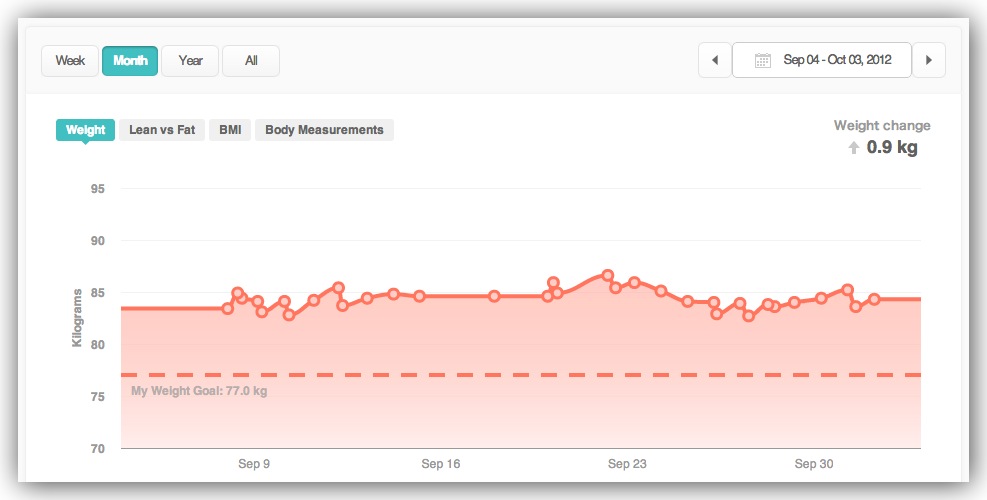Click the weight change up arrow icon
The height and width of the screenshot is (500, 987).
click(853, 148)
